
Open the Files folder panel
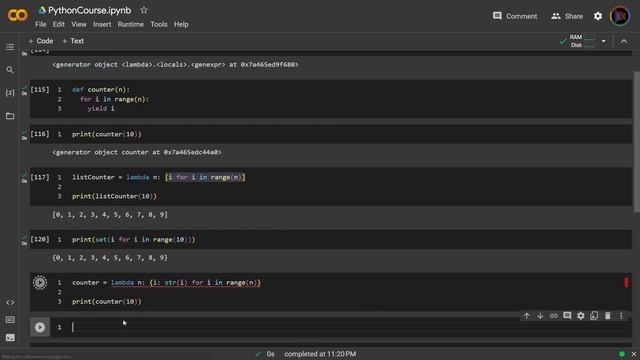[10, 116]
